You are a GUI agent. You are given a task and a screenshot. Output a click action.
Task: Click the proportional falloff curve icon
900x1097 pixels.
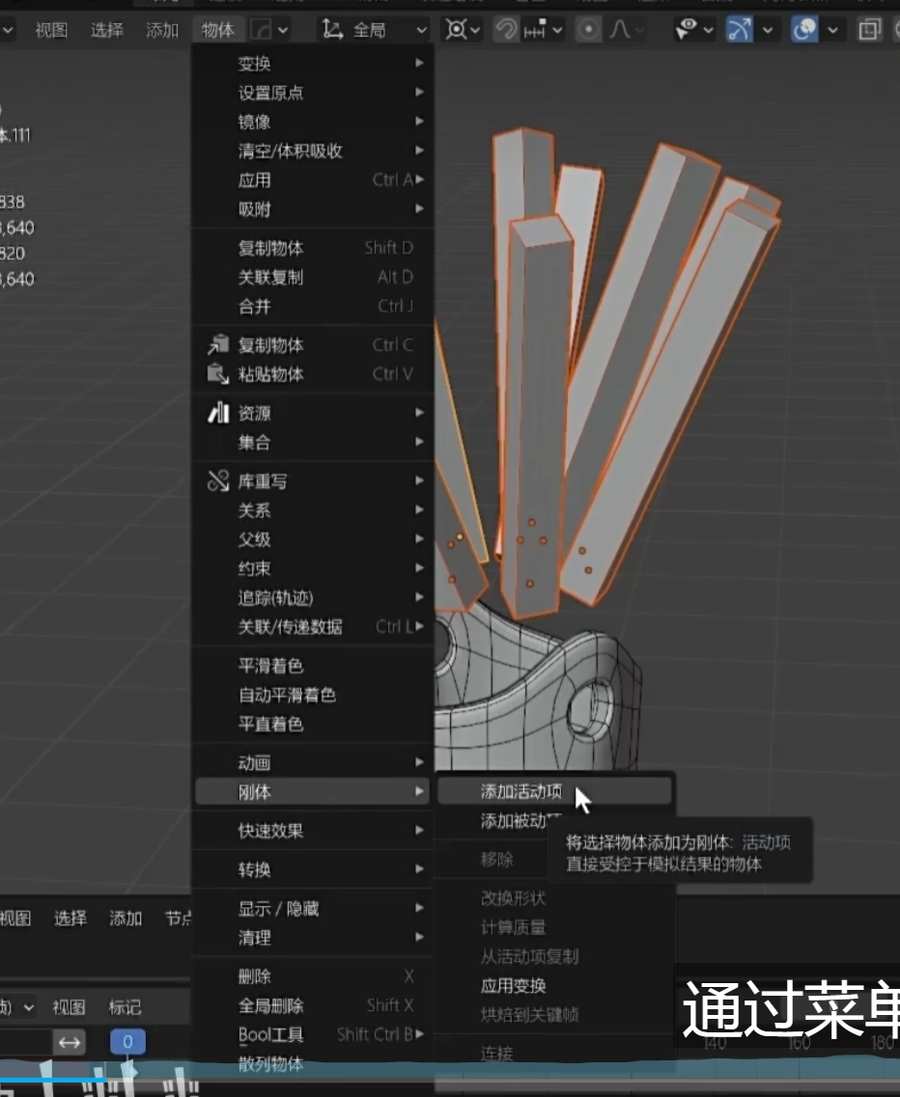[x=620, y=30]
